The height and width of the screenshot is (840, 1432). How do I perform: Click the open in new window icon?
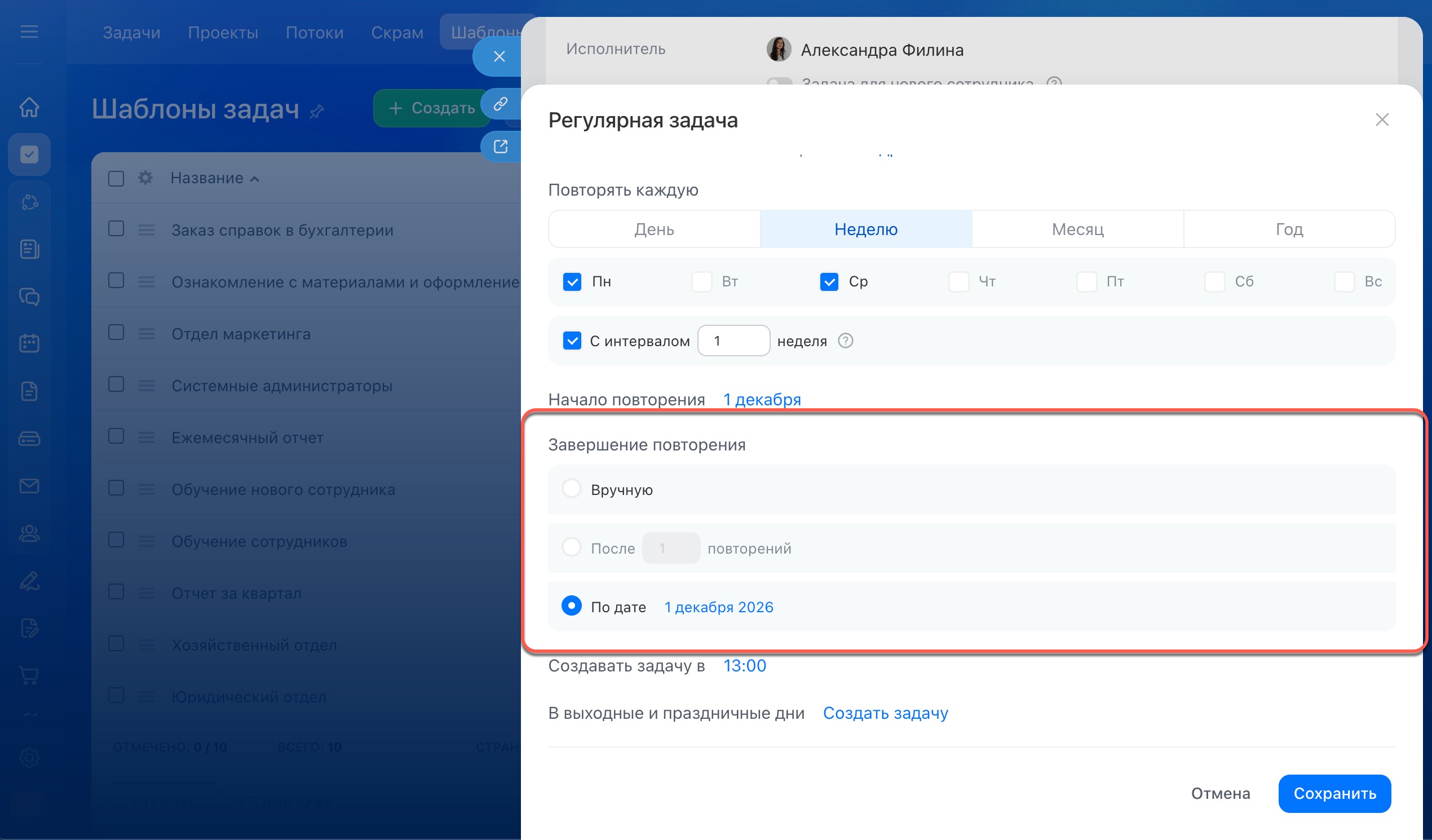pyautogui.click(x=500, y=147)
